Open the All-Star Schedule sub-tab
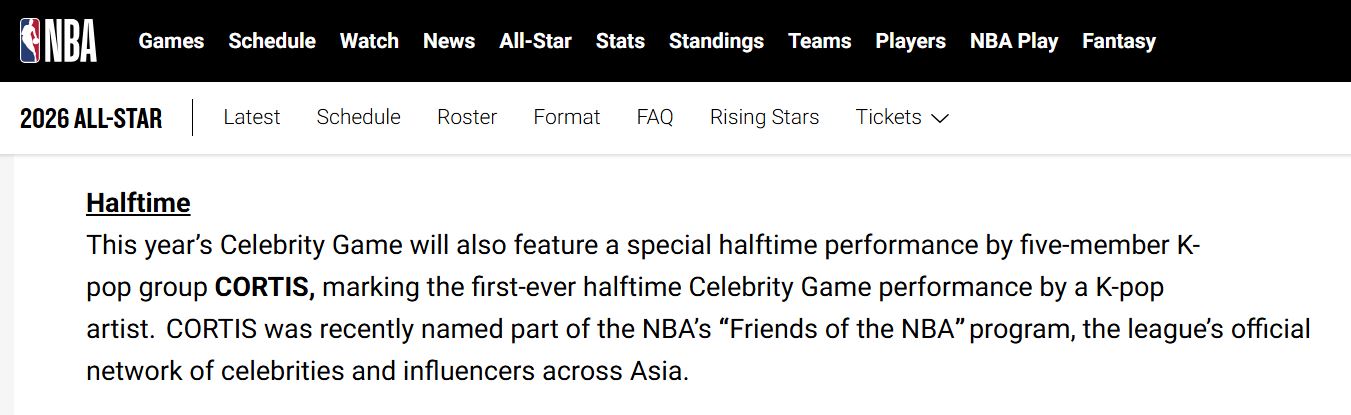The width and height of the screenshot is (1351, 415). click(x=358, y=117)
